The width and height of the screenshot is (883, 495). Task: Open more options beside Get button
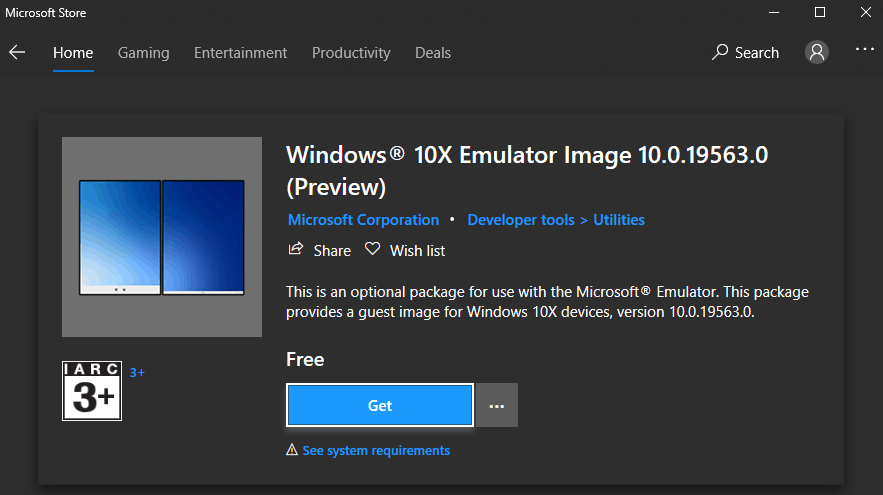tap(497, 405)
